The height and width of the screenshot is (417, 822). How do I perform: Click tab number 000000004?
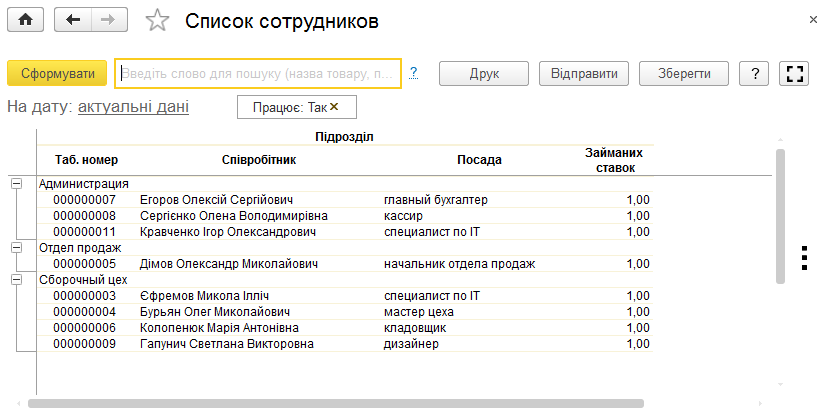(x=84, y=312)
